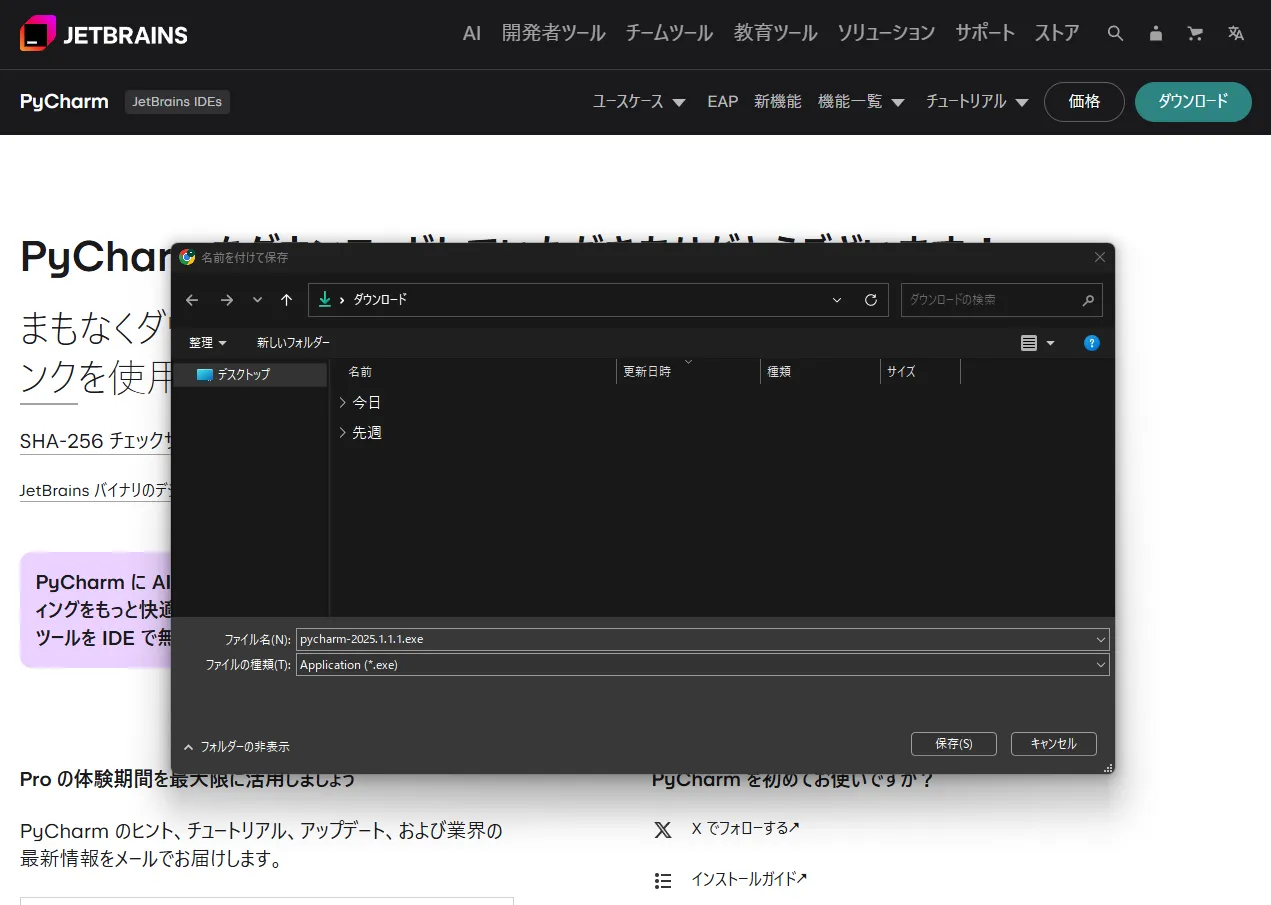Click the キャンセル button
Screen dimensions: 1271x905
pyautogui.click(x=1054, y=744)
